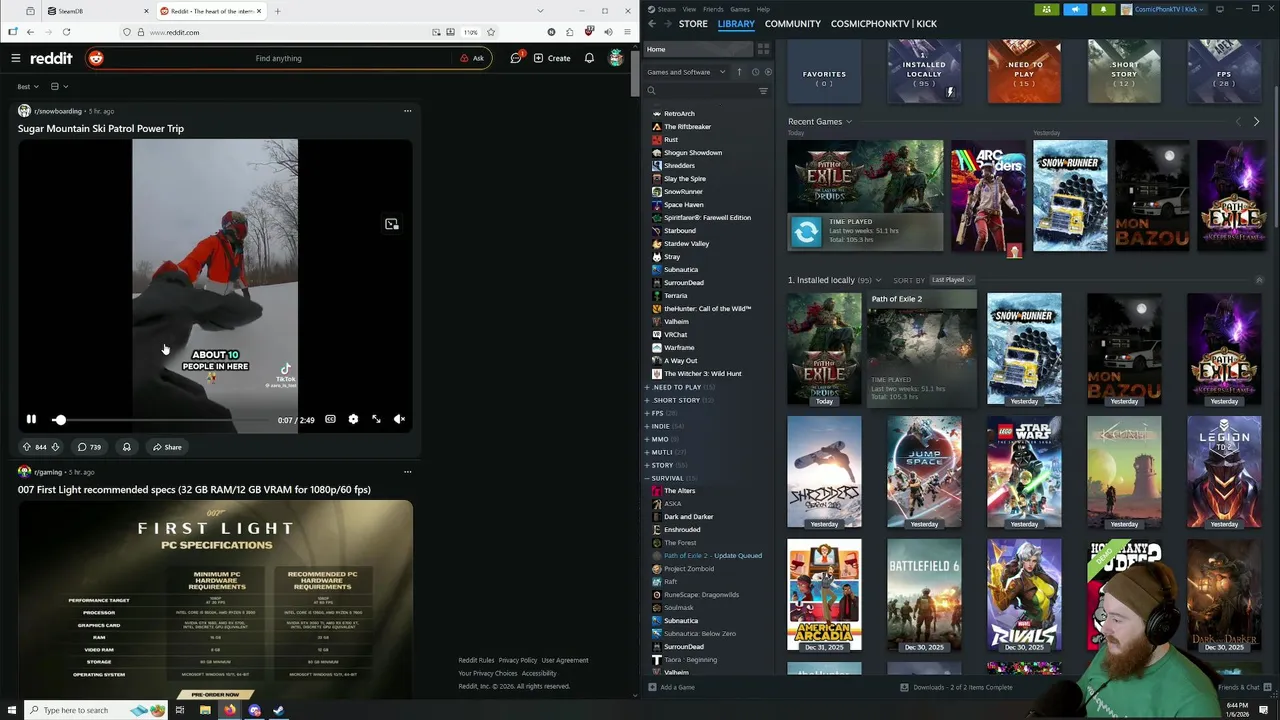Screen dimensions: 1280x720
Task: Toggle ready-to-play filter in Steam library
Action: [767, 72]
